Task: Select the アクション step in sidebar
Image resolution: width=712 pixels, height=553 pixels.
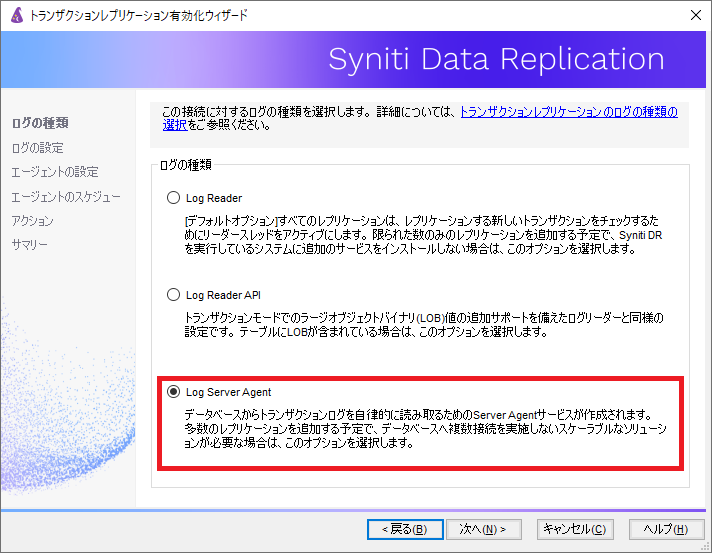Action: click(32, 221)
